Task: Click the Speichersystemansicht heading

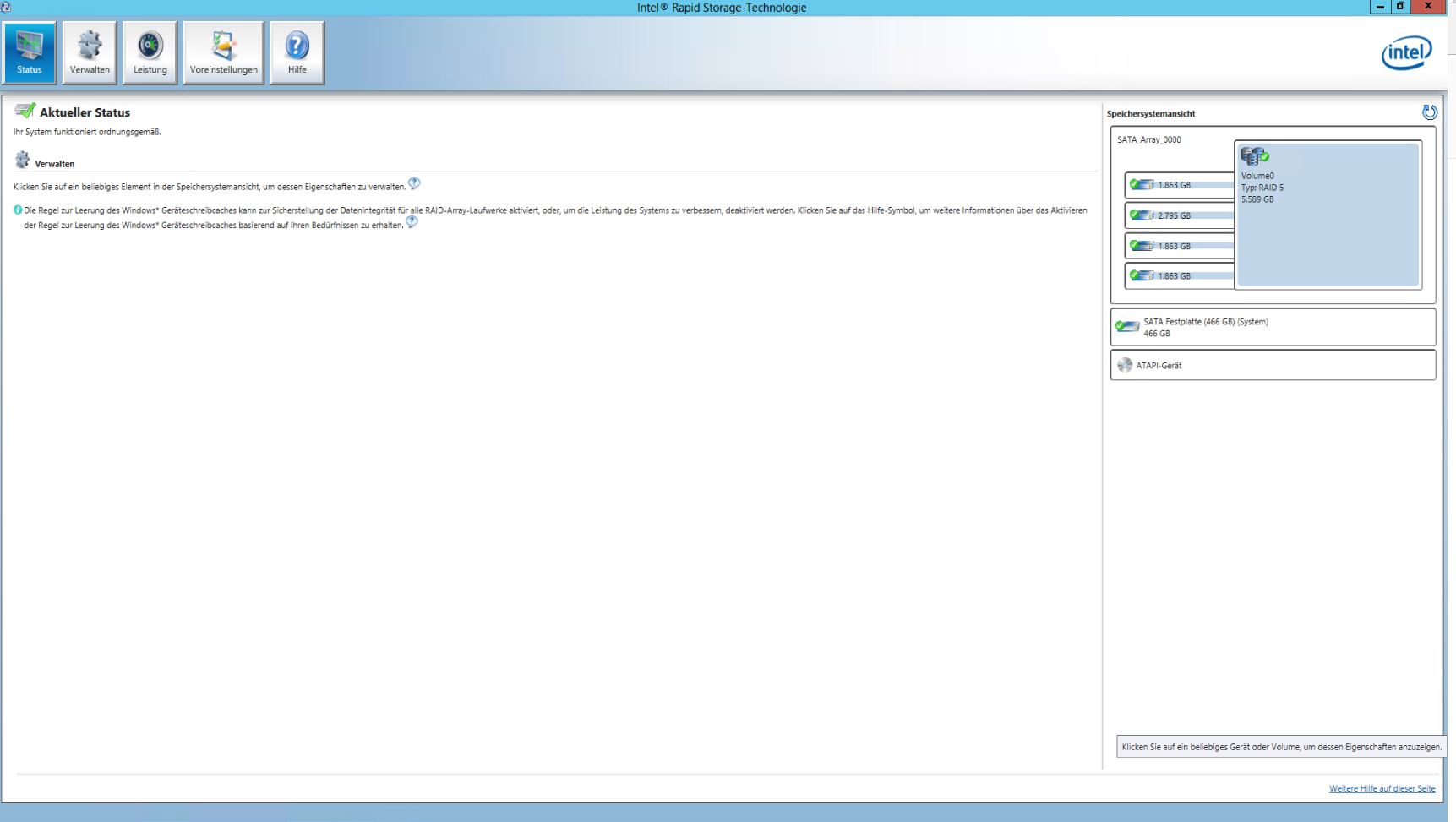Action: pyautogui.click(x=1151, y=114)
